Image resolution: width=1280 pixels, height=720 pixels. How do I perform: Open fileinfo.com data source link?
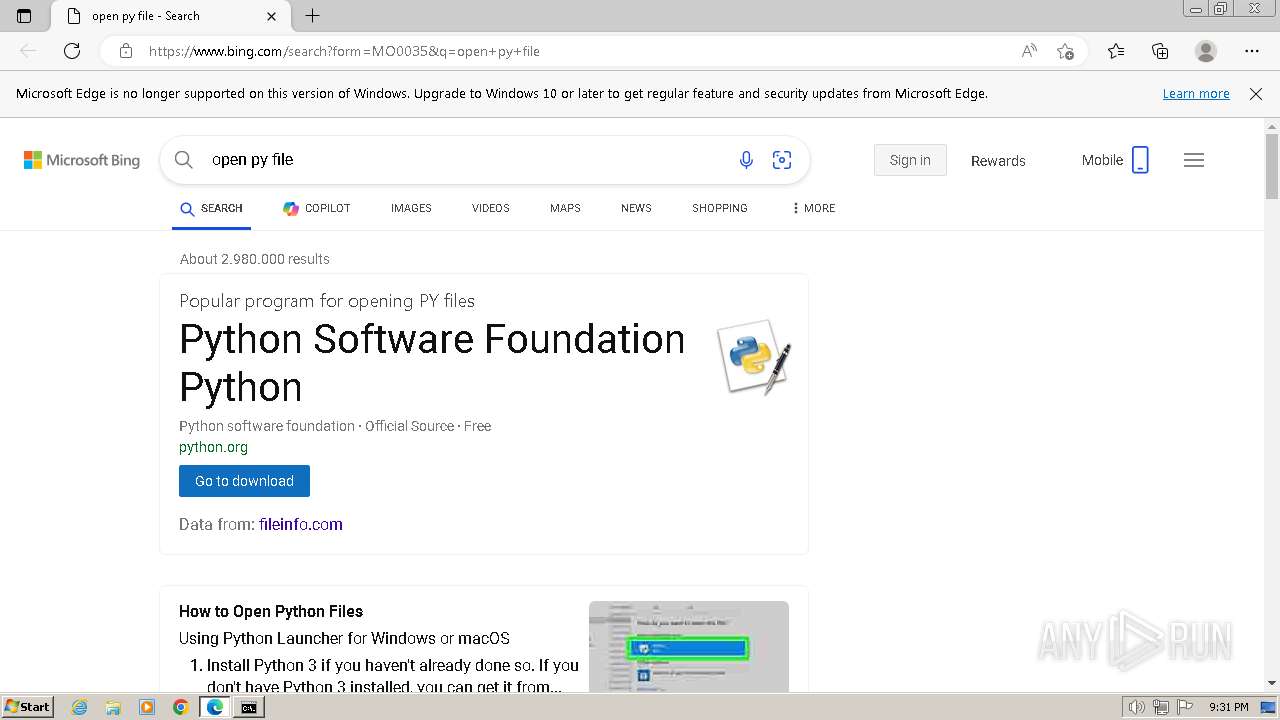[x=300, y=524]
